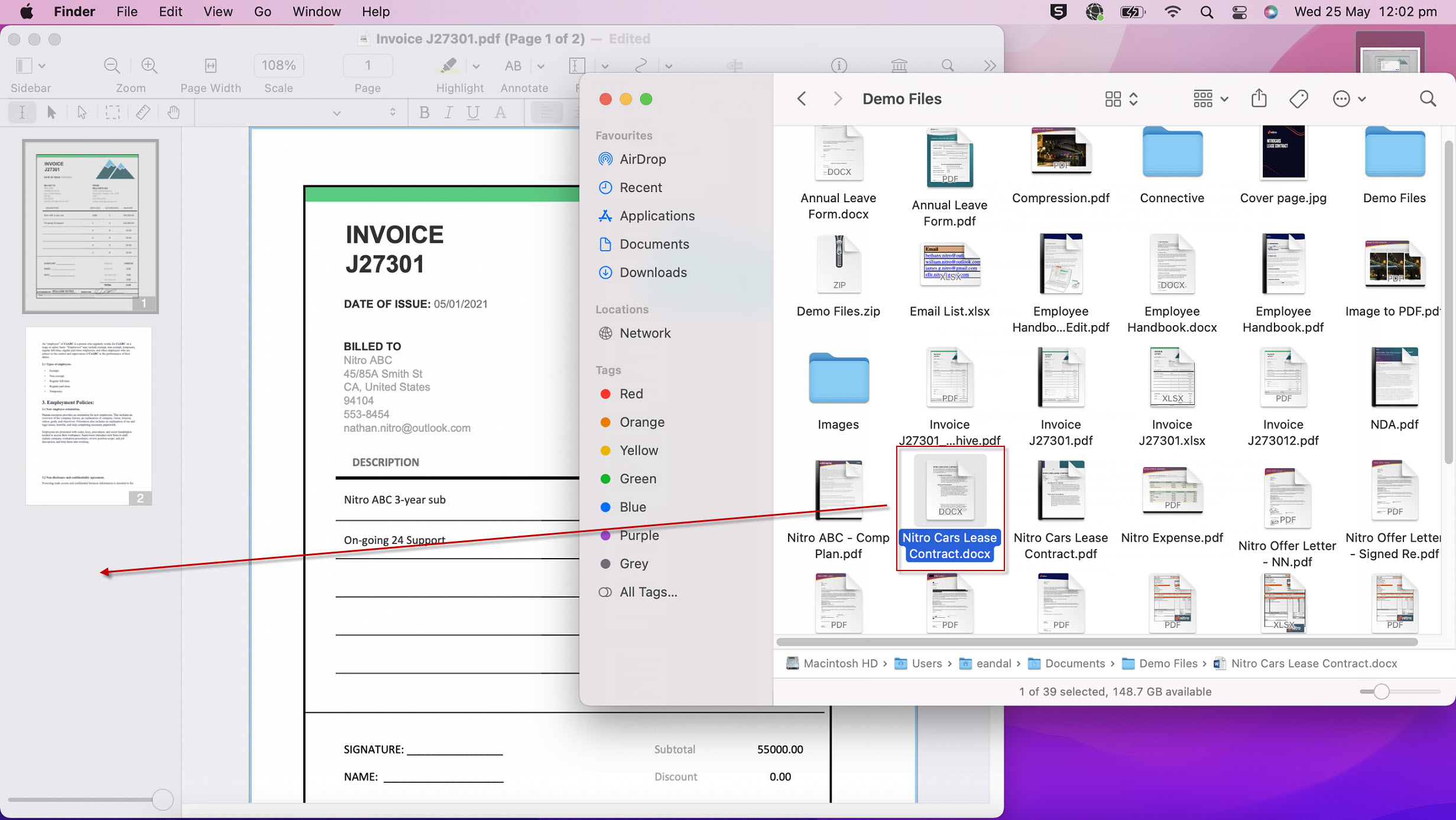Toggle bold text formatting
The image size is (1456, 820).
(x=424, y=112)
